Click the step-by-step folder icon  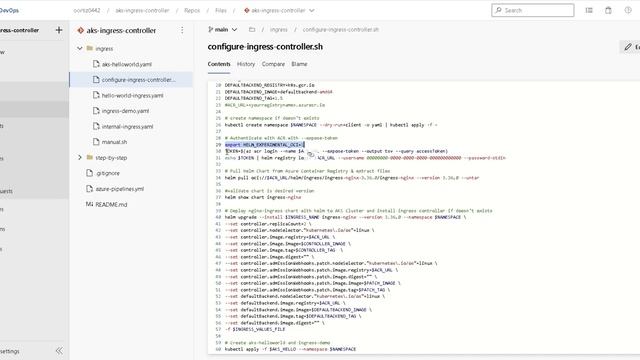90,157
